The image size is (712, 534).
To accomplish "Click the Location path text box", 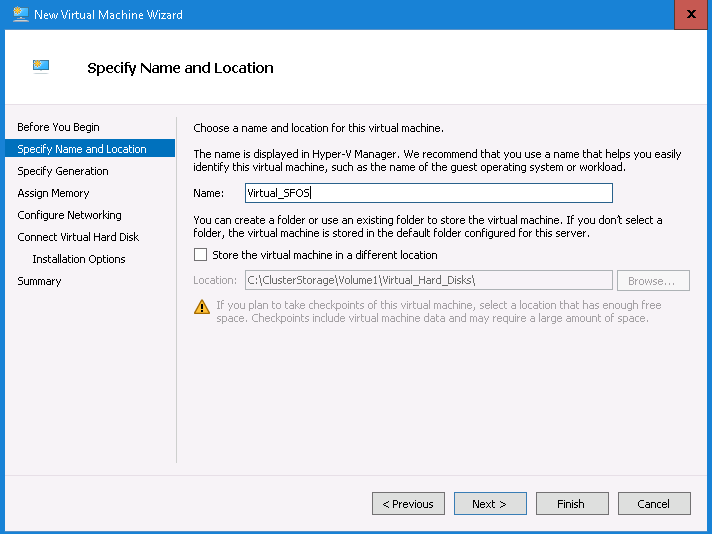I will [x=428, y=280].
